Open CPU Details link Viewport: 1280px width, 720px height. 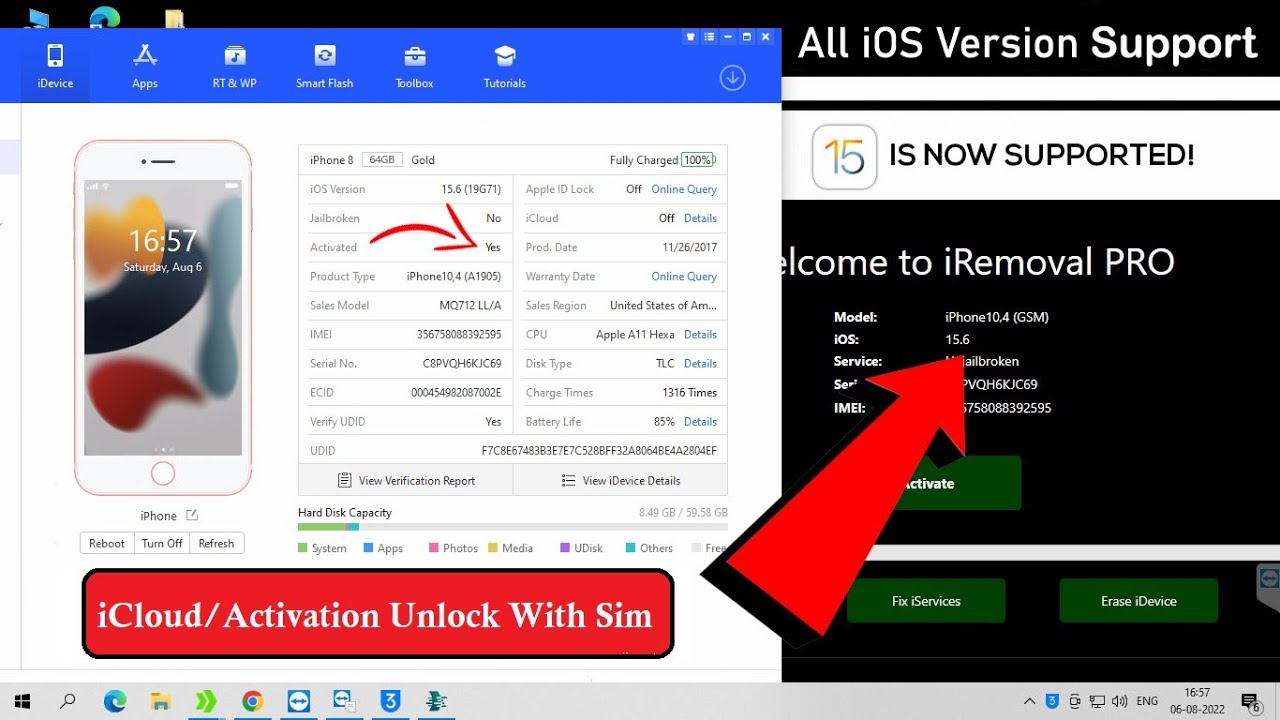pos(700,334)
